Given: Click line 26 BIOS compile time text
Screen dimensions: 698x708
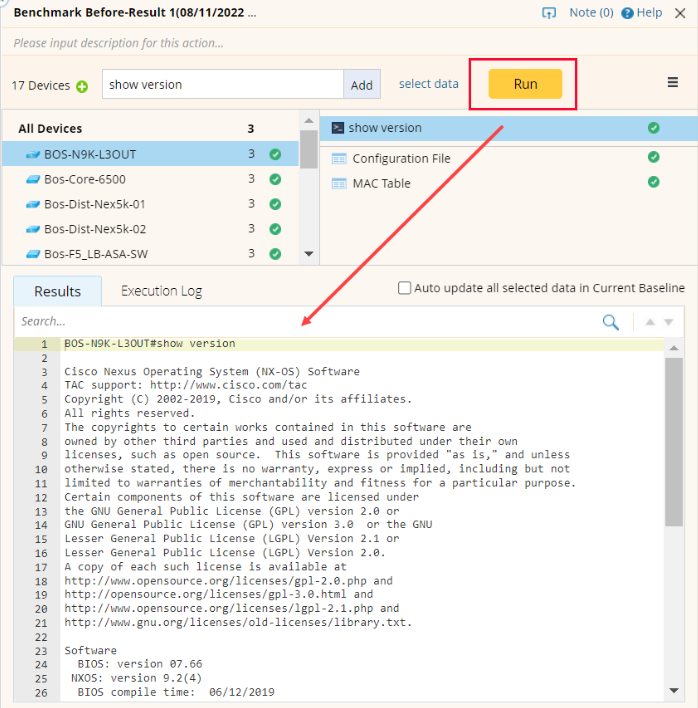Looking at the screenshot, I should click(176, 692).
